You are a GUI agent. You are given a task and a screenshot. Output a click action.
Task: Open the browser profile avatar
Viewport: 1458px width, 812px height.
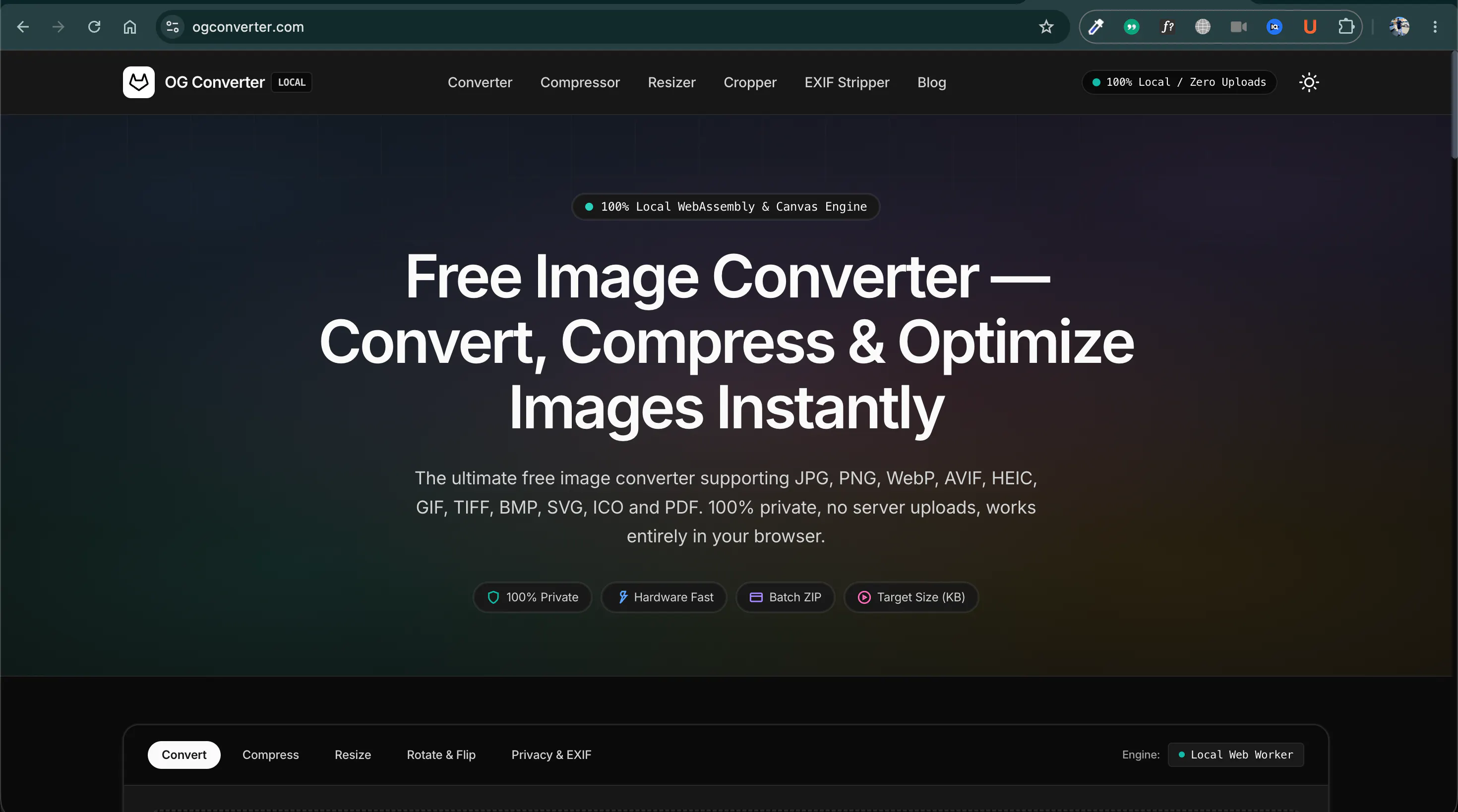pyautogui.click(x=1399, y=27)
